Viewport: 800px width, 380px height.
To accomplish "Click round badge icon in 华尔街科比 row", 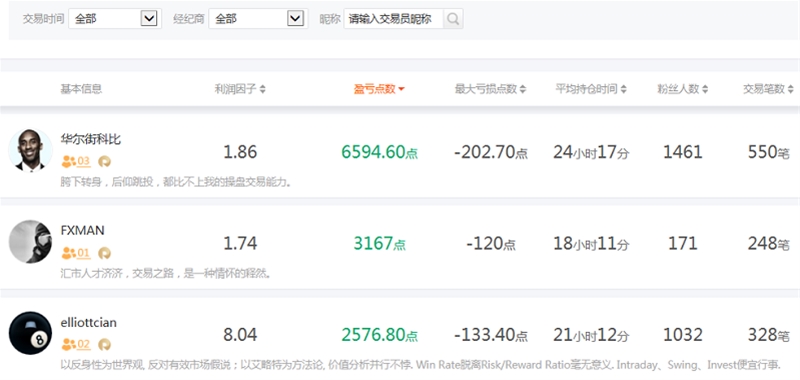I will click(105, 162).
